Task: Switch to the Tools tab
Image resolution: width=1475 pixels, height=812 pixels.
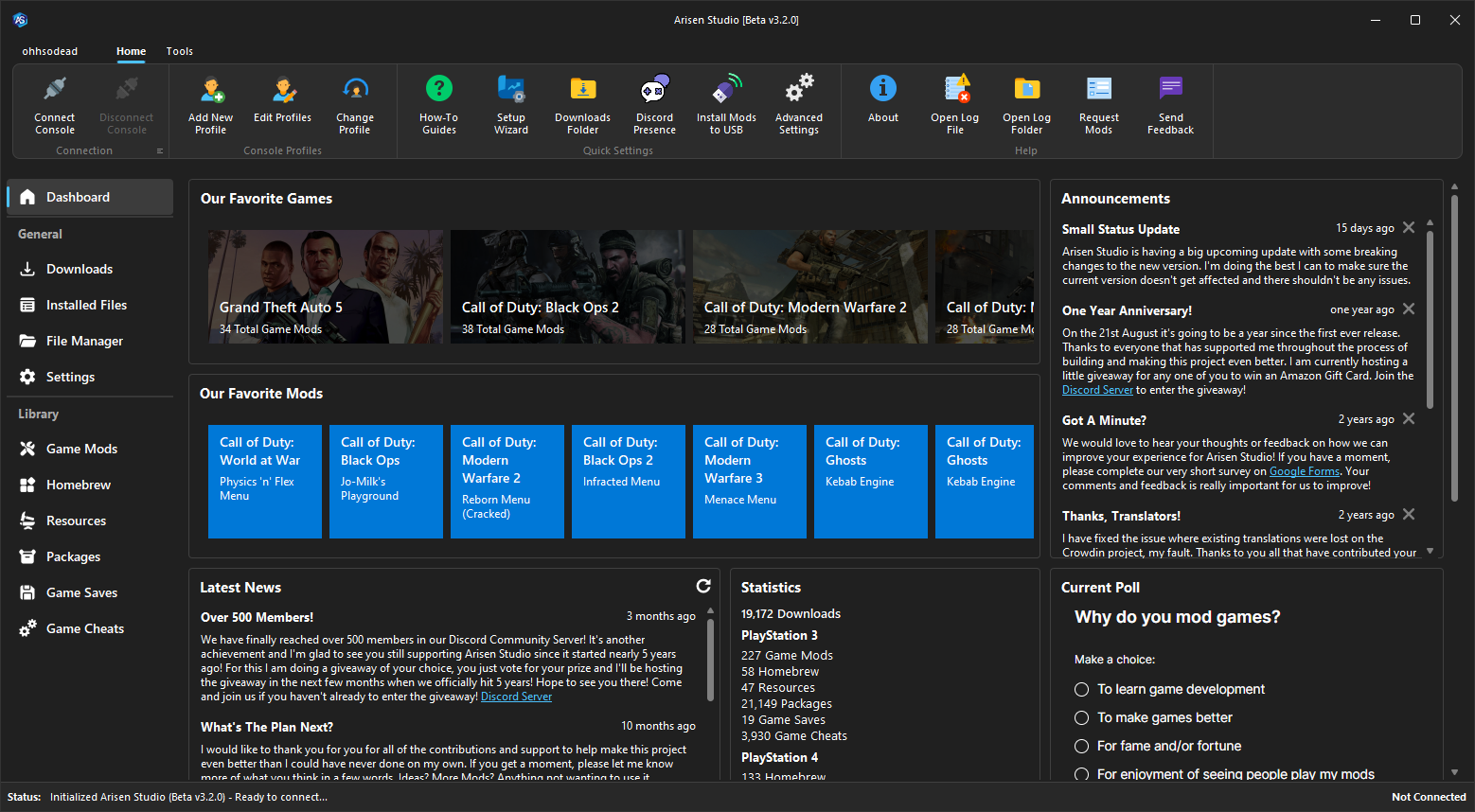Action: coord(179,51)
